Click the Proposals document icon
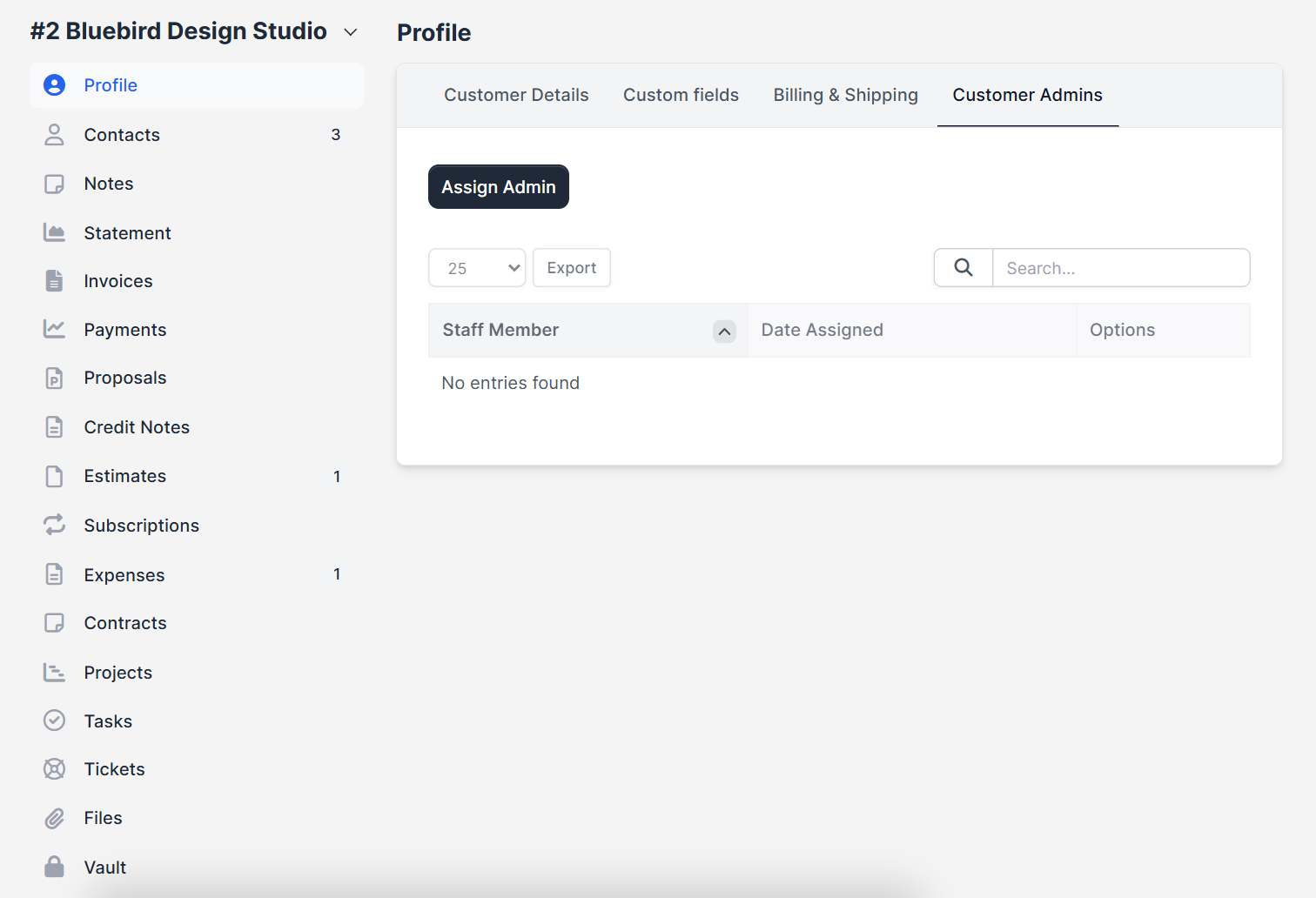This screenshot has height=898, width=1316. point(54,378)
